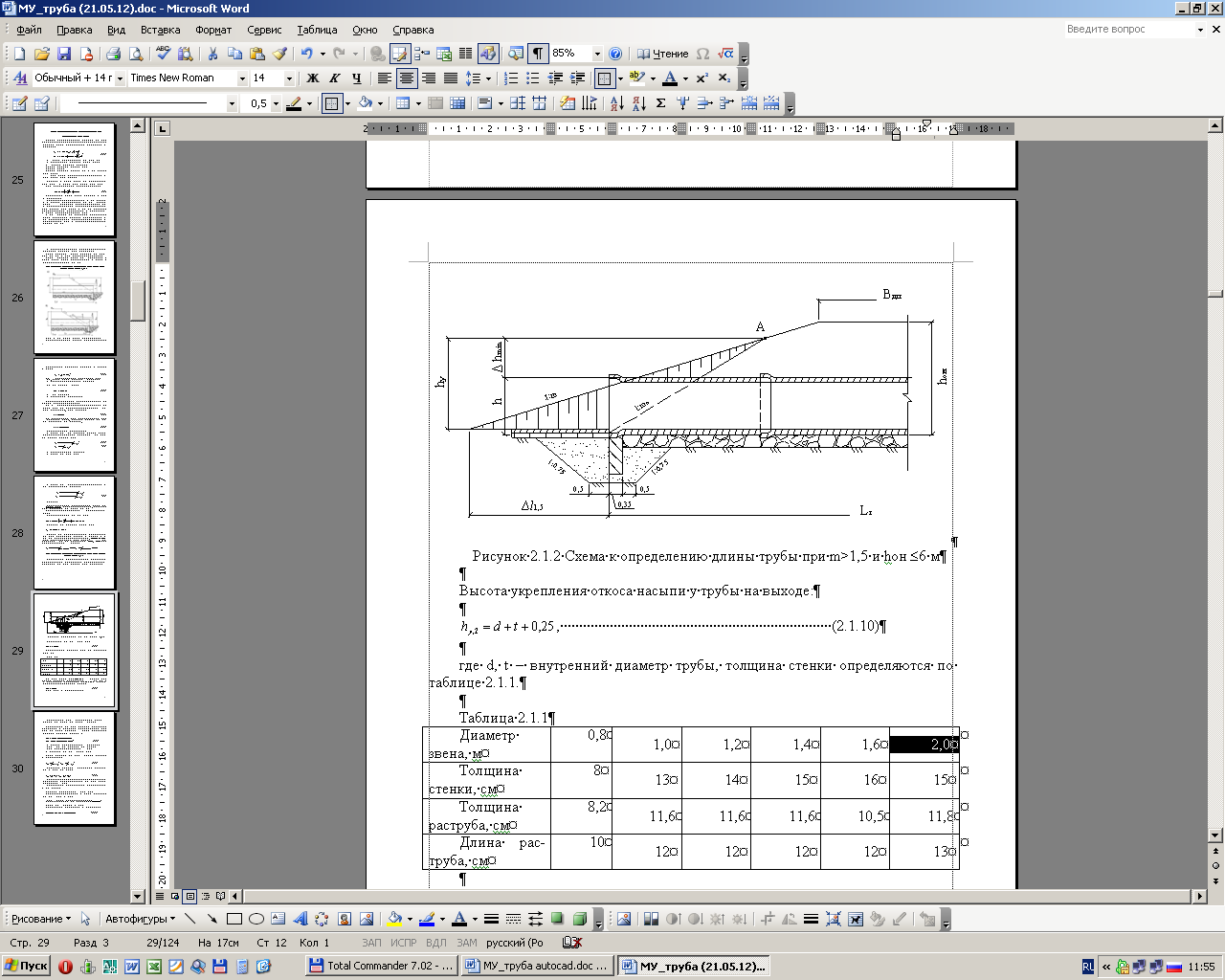Open the Рисование drawing menu
The image size is (1225, 980).
tap(41, 919)
